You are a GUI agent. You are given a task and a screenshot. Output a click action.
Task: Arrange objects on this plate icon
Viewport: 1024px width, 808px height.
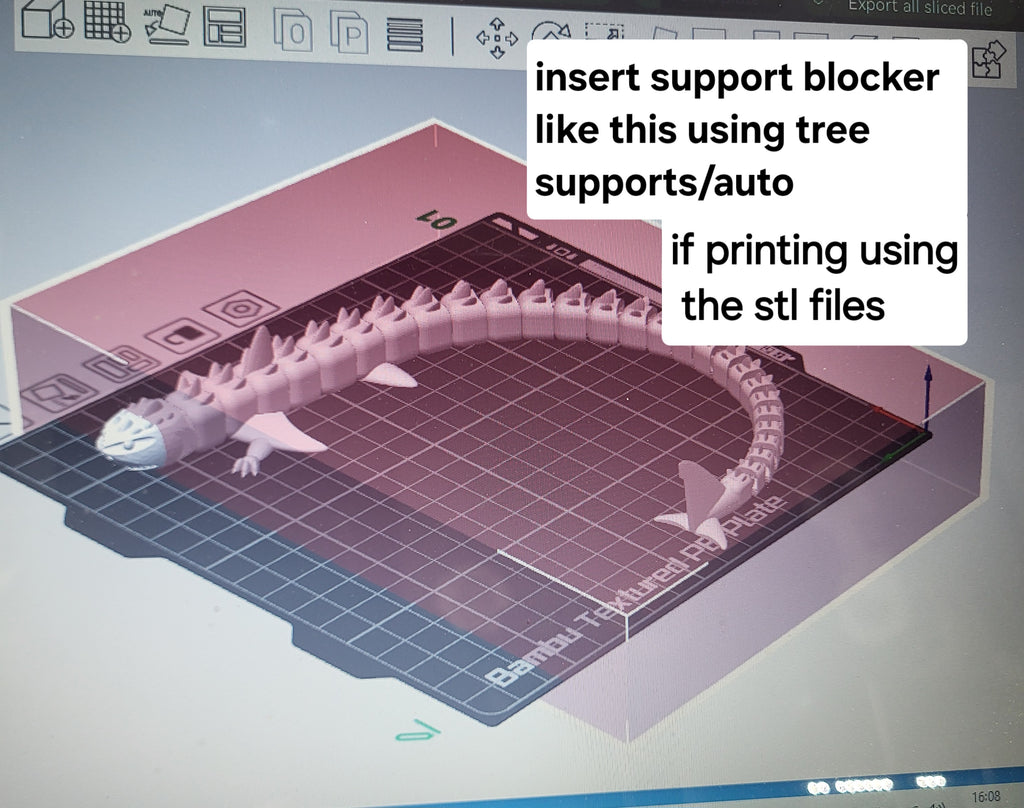(x=122, y=362)
